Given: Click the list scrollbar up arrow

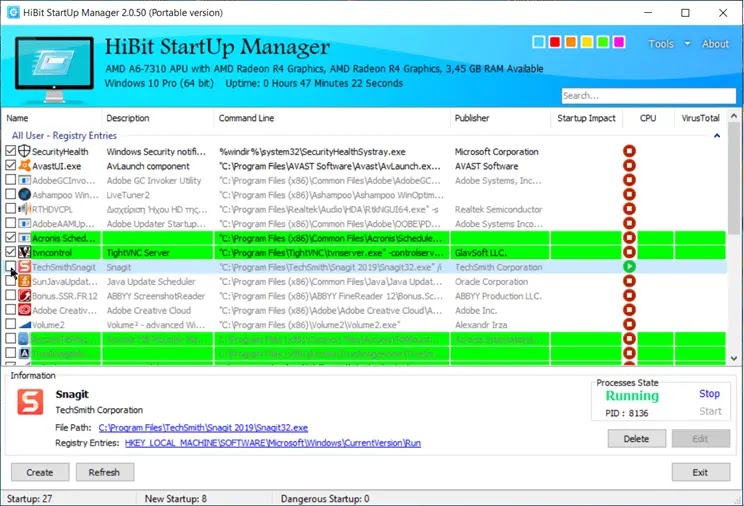Looking at the screenshot, I should pyautogui.click(x=734, y=116).
